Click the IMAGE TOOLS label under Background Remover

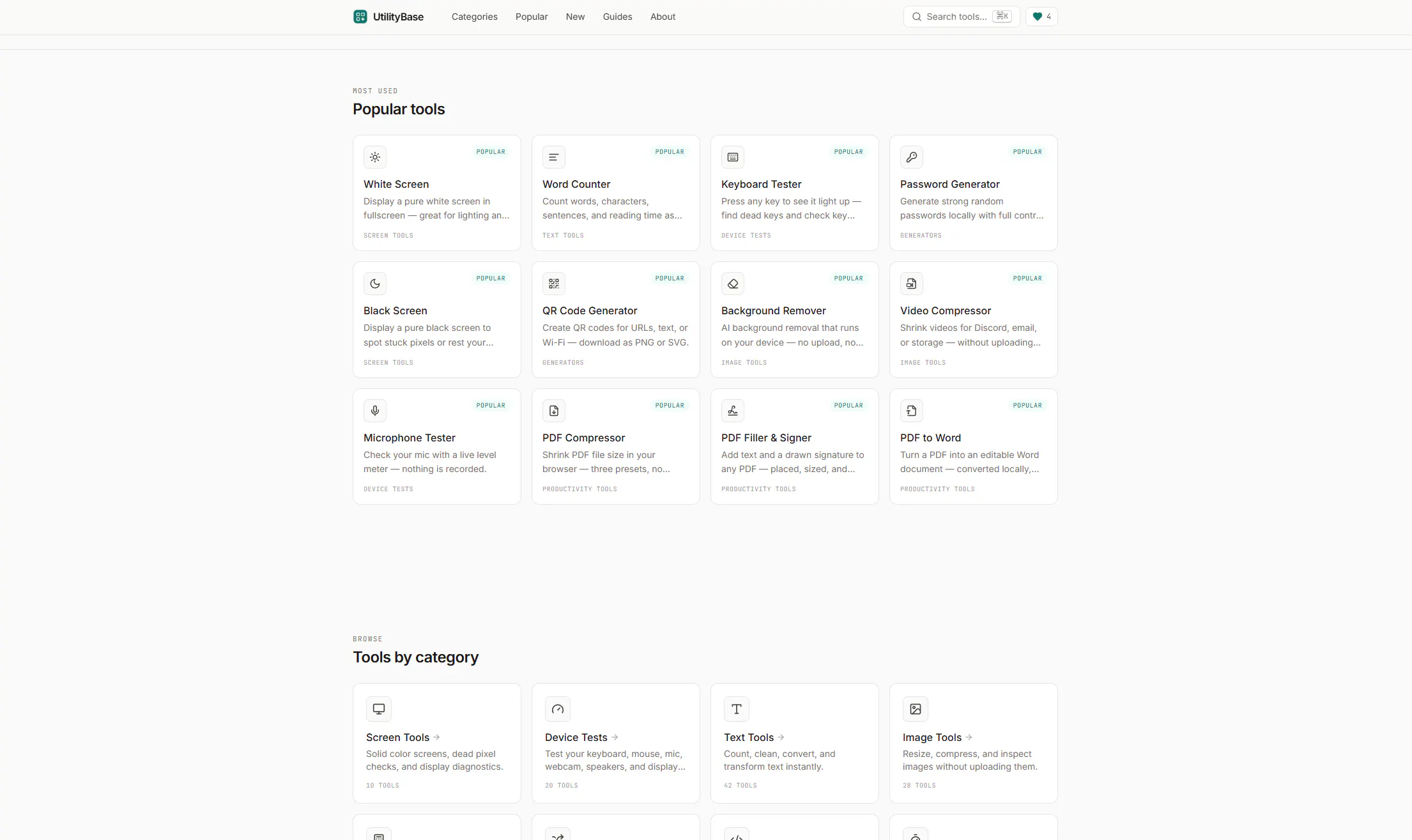(x=744, y=362)
